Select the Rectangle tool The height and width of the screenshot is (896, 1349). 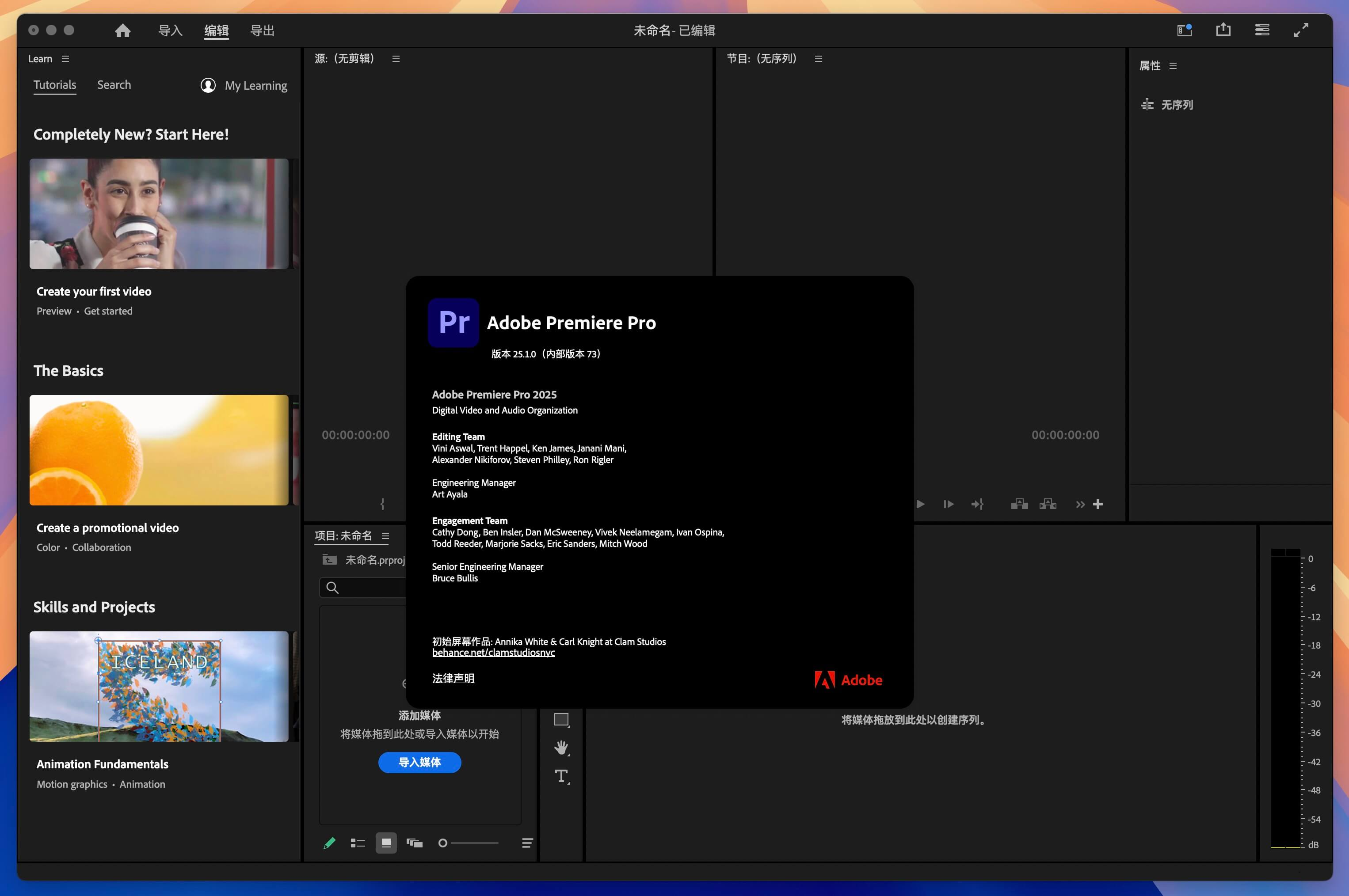pyautogui.click(x=561, y=719)
